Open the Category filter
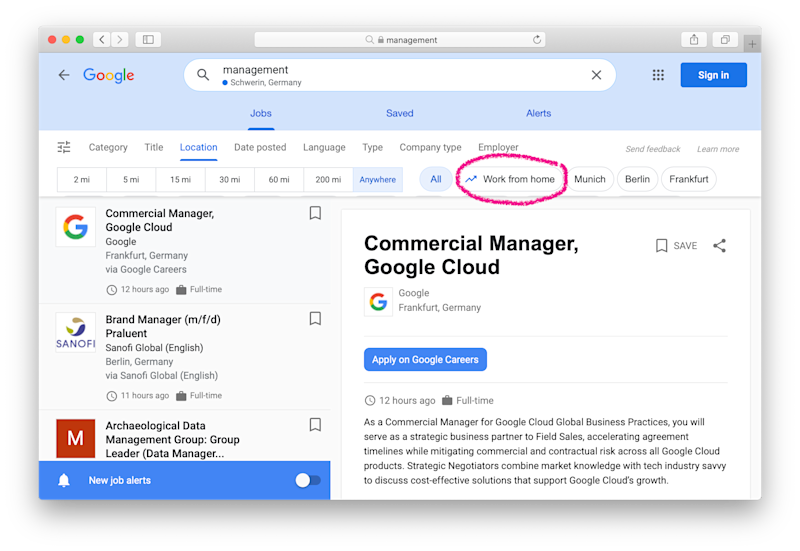 pyautogui.click(x=108, y=147)
